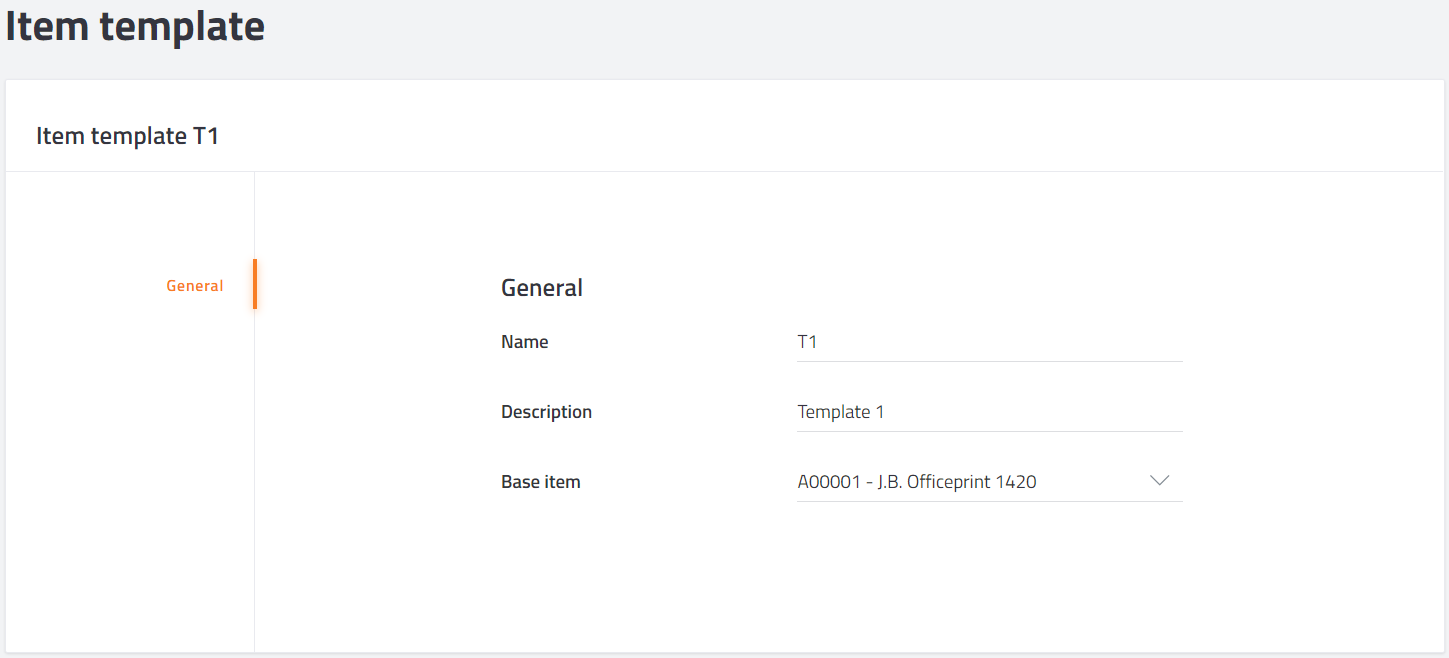The height and width of the screenshot is (658, 1449).
Task: Click empty sidebar area below General
Action: (130, 480)
